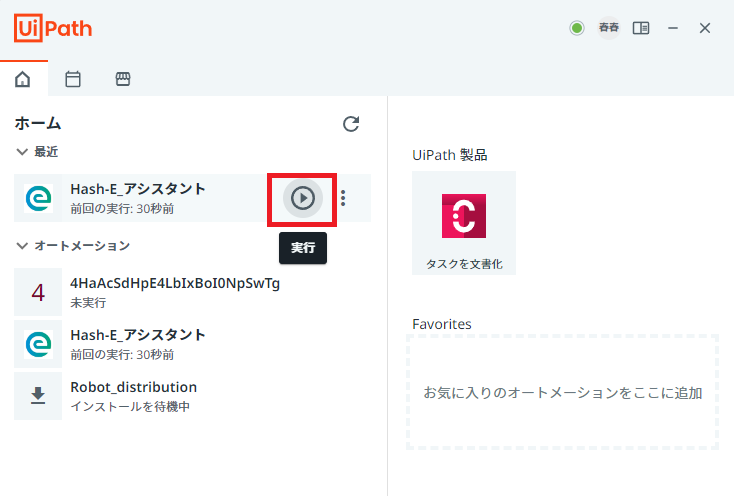This screenshot has height=496, width=734.
Task: Select the 4HaAcSdHpE4LbIxBoI0NpSwTg automation
Action: click(192, 292)
